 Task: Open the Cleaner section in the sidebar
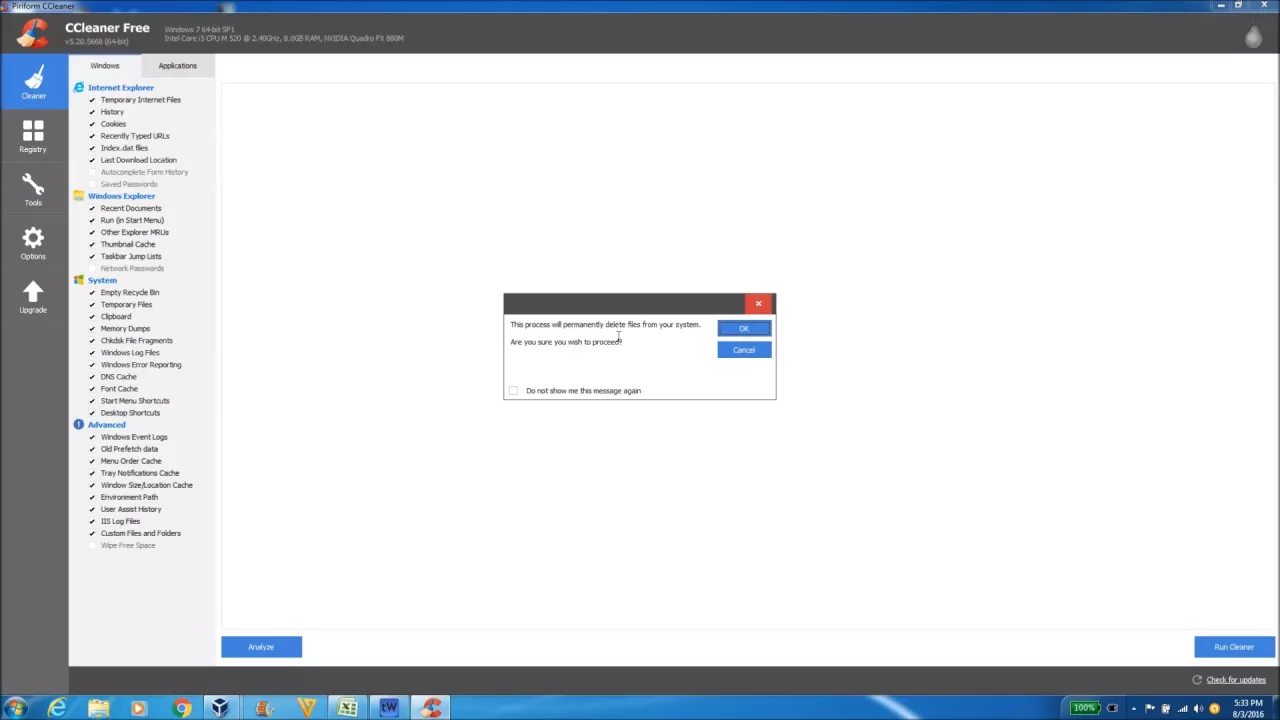click(33, 81)
